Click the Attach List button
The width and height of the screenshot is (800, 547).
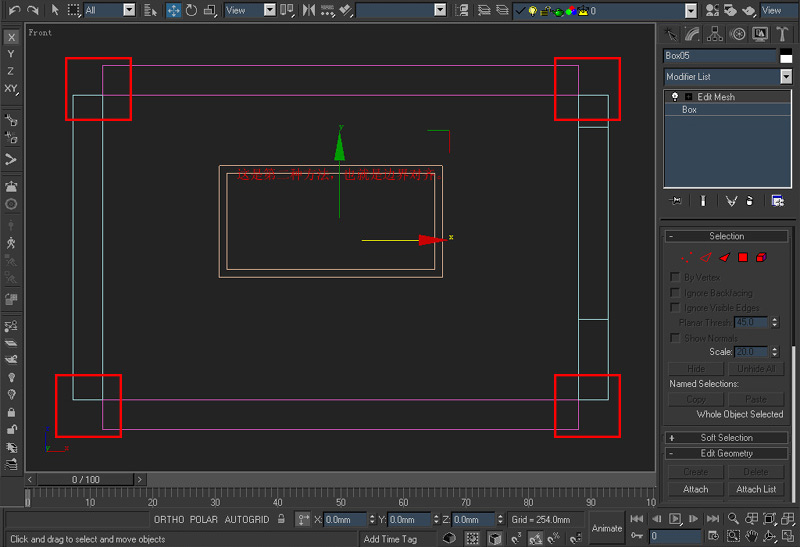pyautogui.click(x=756, y=489)
